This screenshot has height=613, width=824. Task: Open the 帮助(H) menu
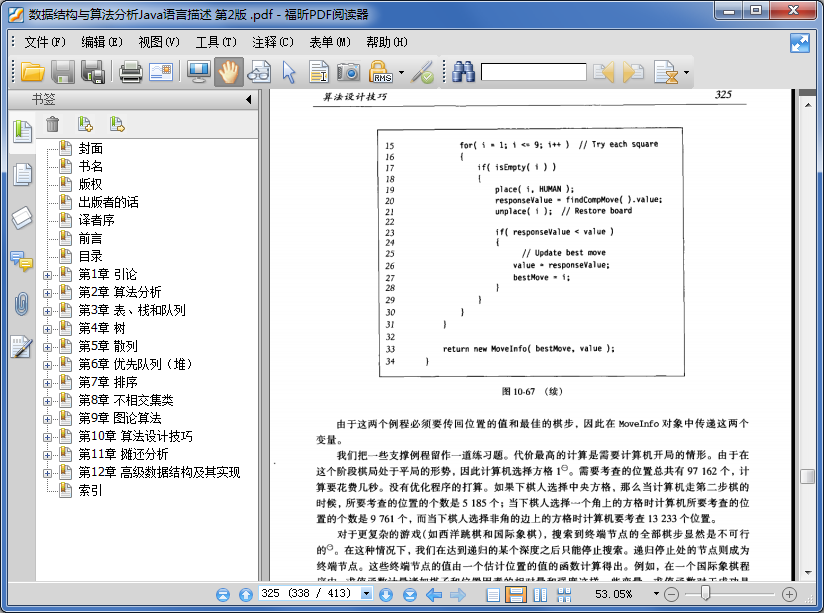coord(387,42)
